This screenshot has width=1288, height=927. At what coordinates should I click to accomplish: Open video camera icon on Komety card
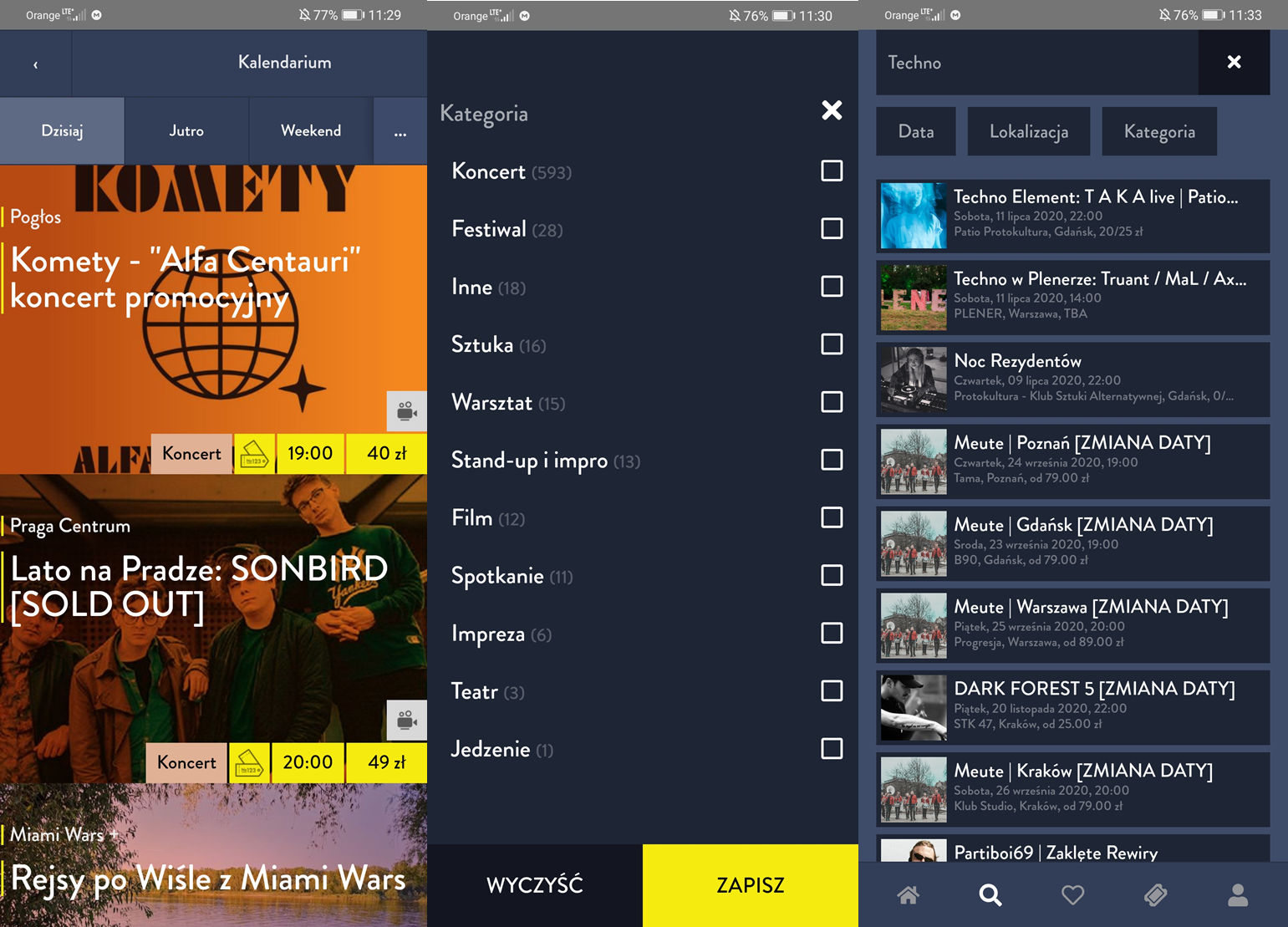pyautogui.click(x=407, y=411)
